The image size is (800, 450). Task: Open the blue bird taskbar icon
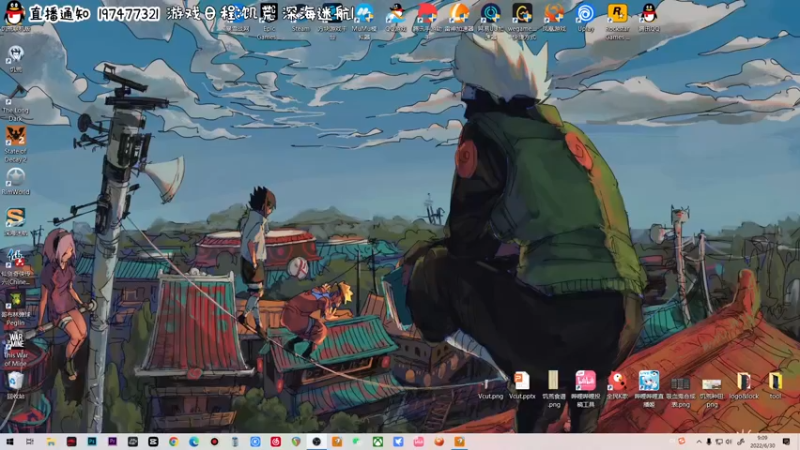pyautogui.click(x=398, y=442)
